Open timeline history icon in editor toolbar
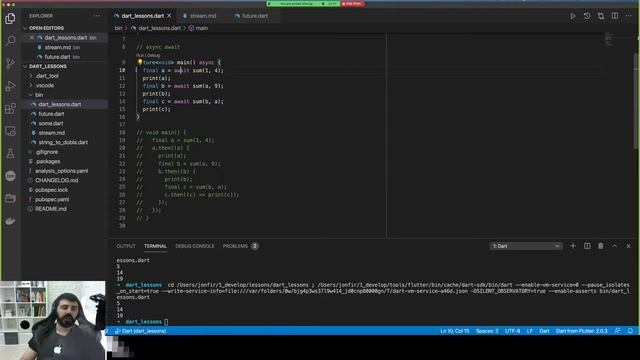This screenshot has width=640, height=360. [587, 16]
